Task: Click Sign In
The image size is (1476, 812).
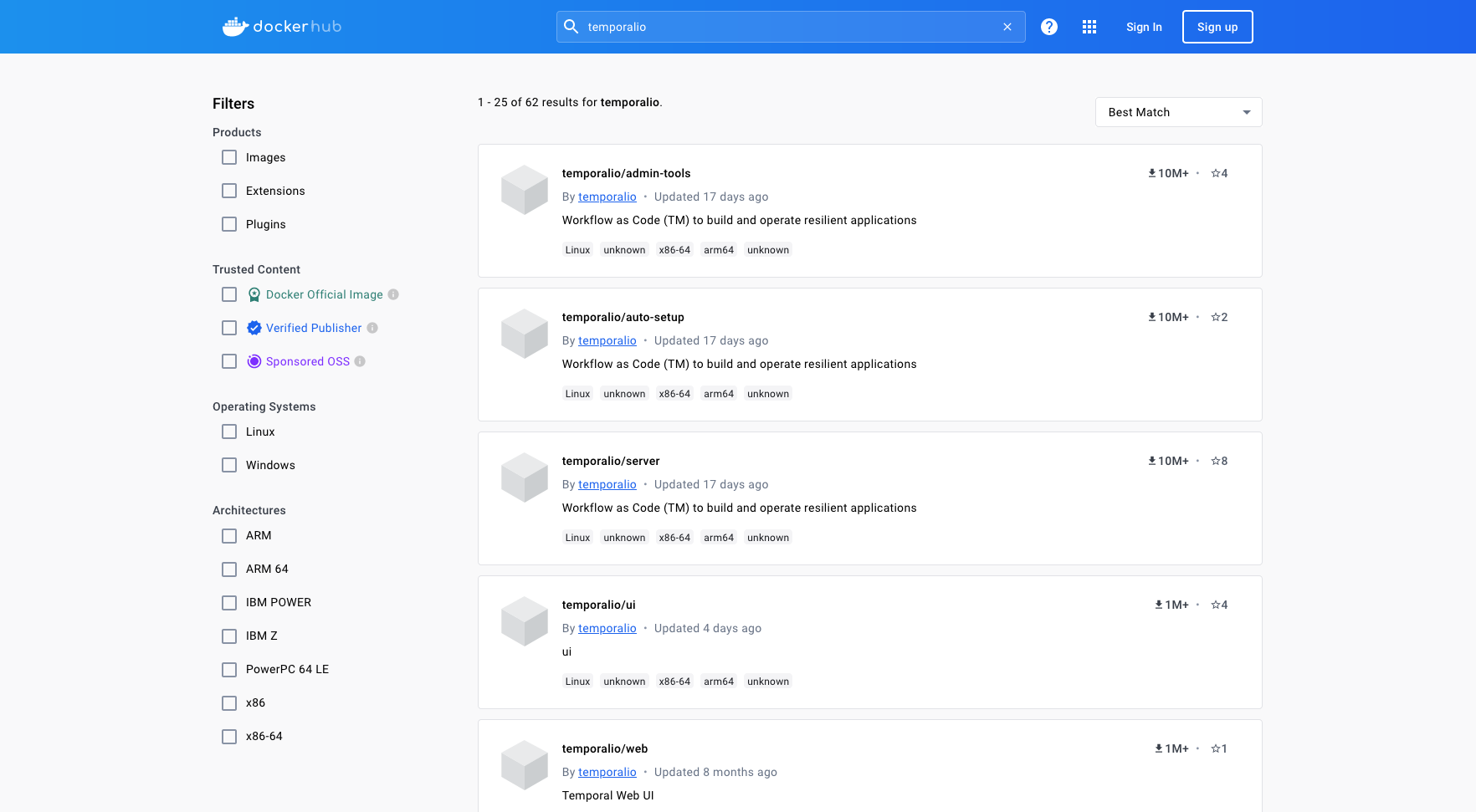Action: [x=1144, y=27]
